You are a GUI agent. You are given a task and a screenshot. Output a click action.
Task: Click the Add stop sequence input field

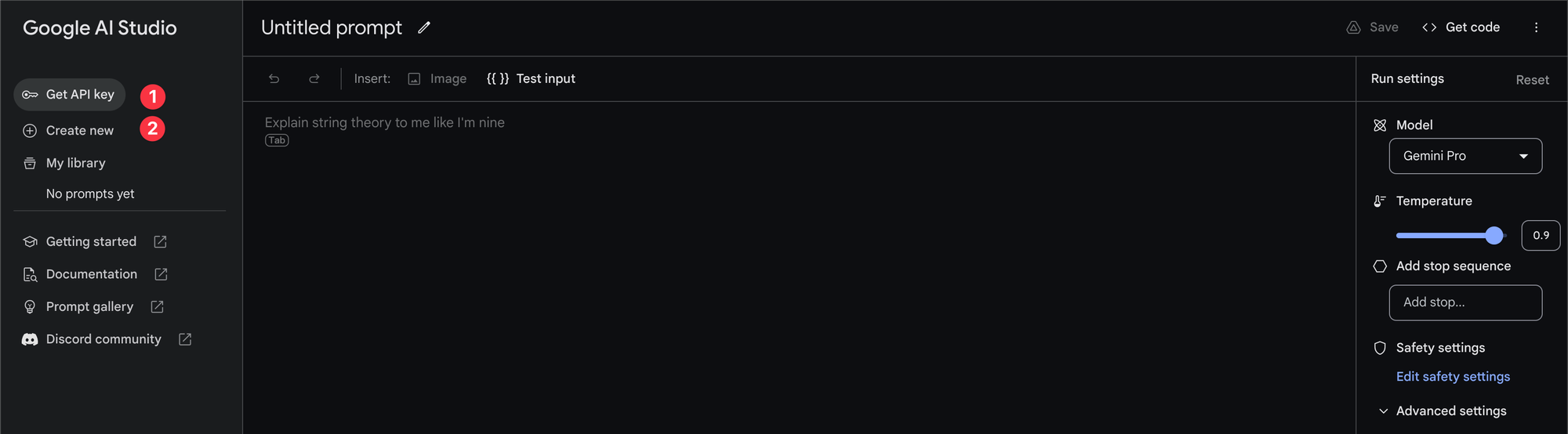[1465, 302]
